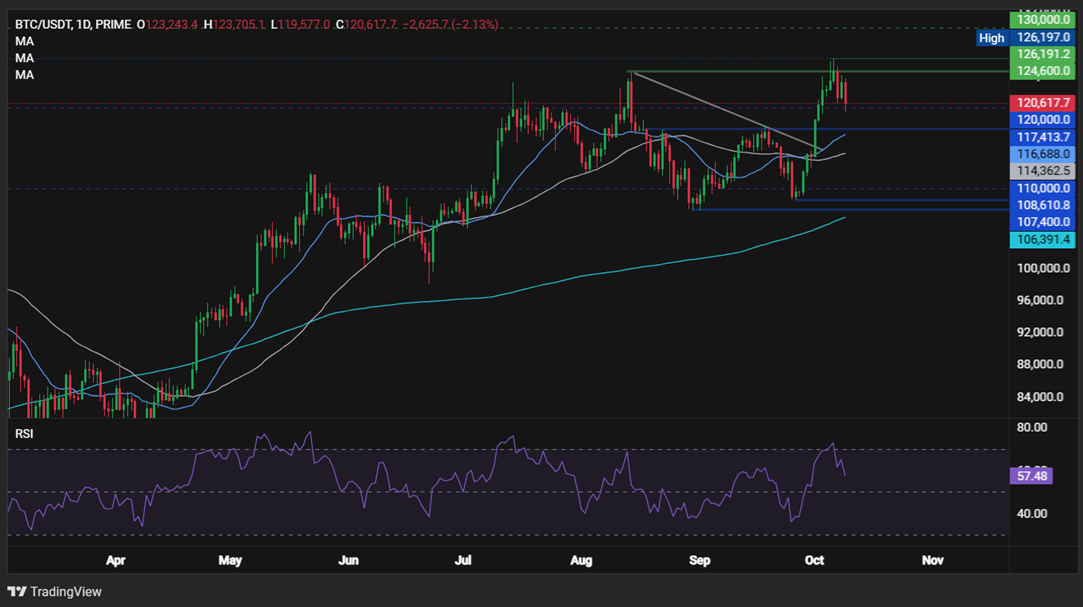The height and width of the screenshot is (607, 1083).
Task: Click the RSI value 57.48 label
Action: tap(1032, 476)
